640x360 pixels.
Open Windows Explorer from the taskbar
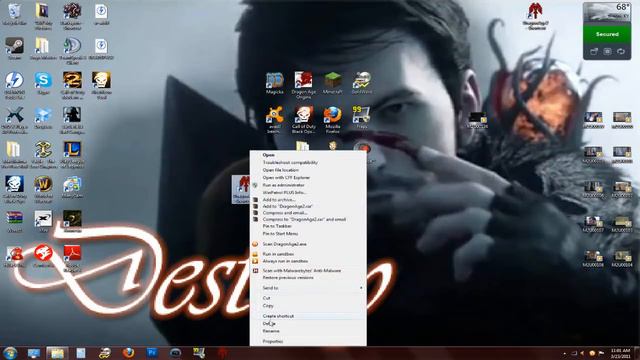click(57, 353)
